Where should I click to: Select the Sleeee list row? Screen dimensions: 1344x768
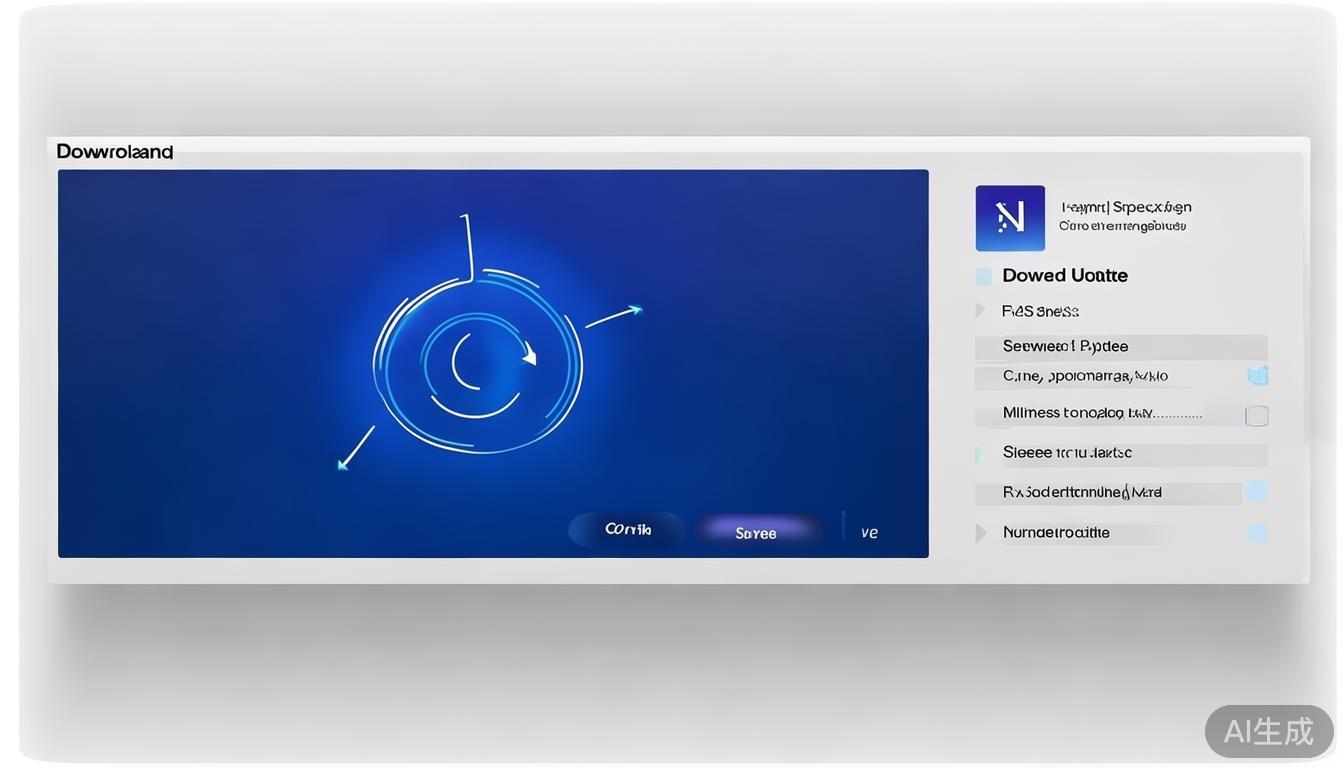tap(1120, 453)
